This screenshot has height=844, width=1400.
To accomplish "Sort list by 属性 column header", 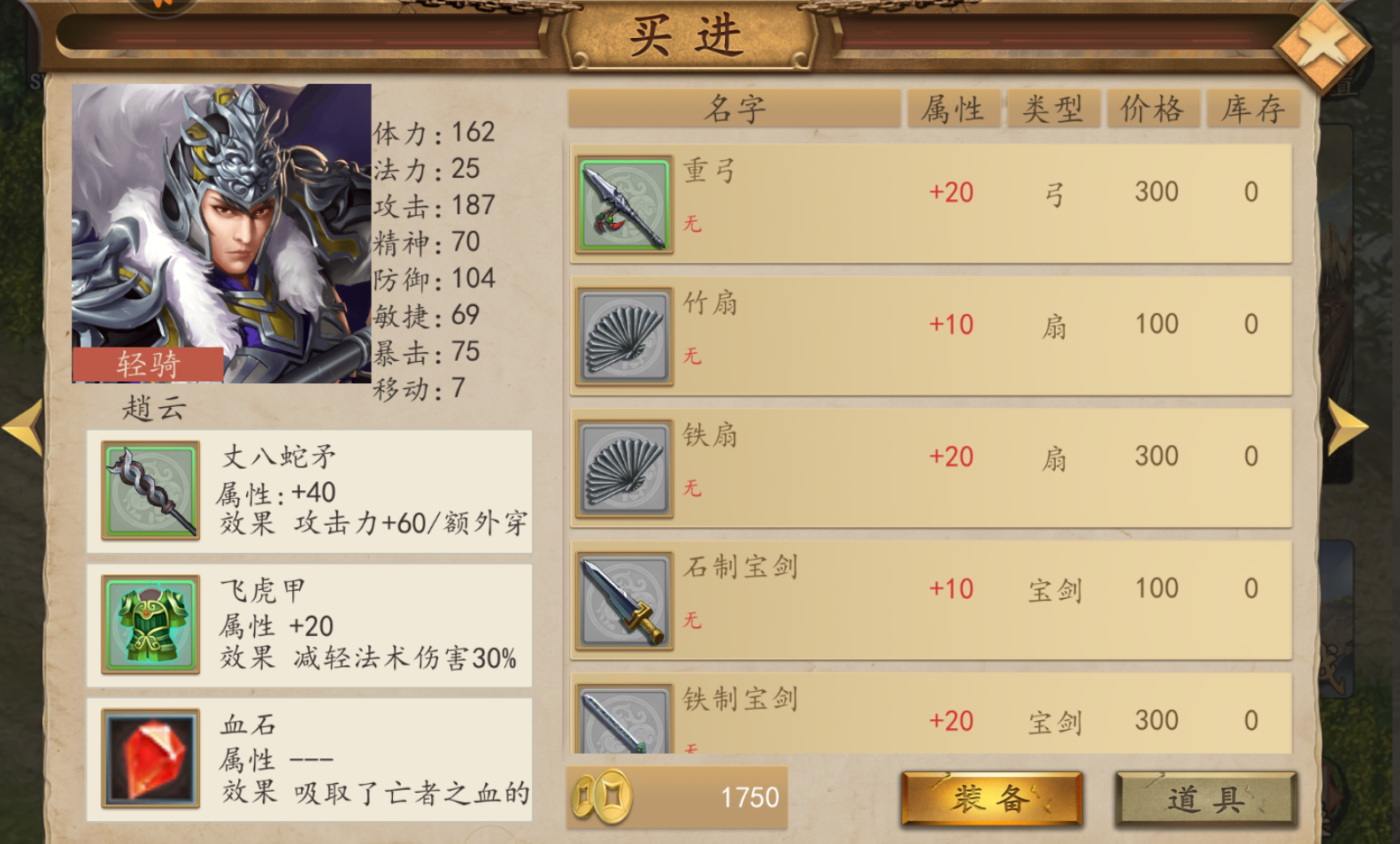I will click(953, 109).
